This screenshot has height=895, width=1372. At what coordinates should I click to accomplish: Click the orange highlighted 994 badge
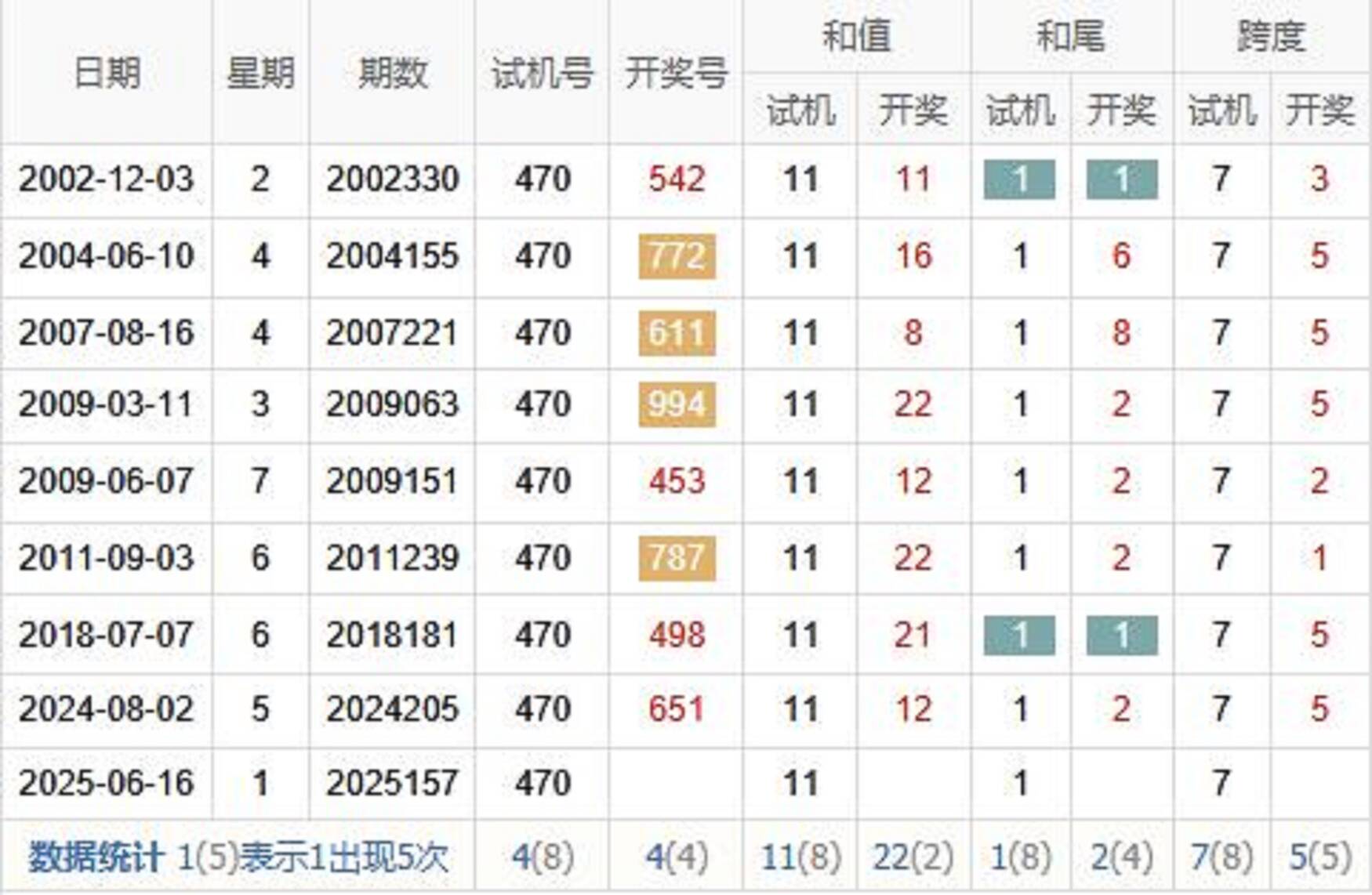[677, 404]
